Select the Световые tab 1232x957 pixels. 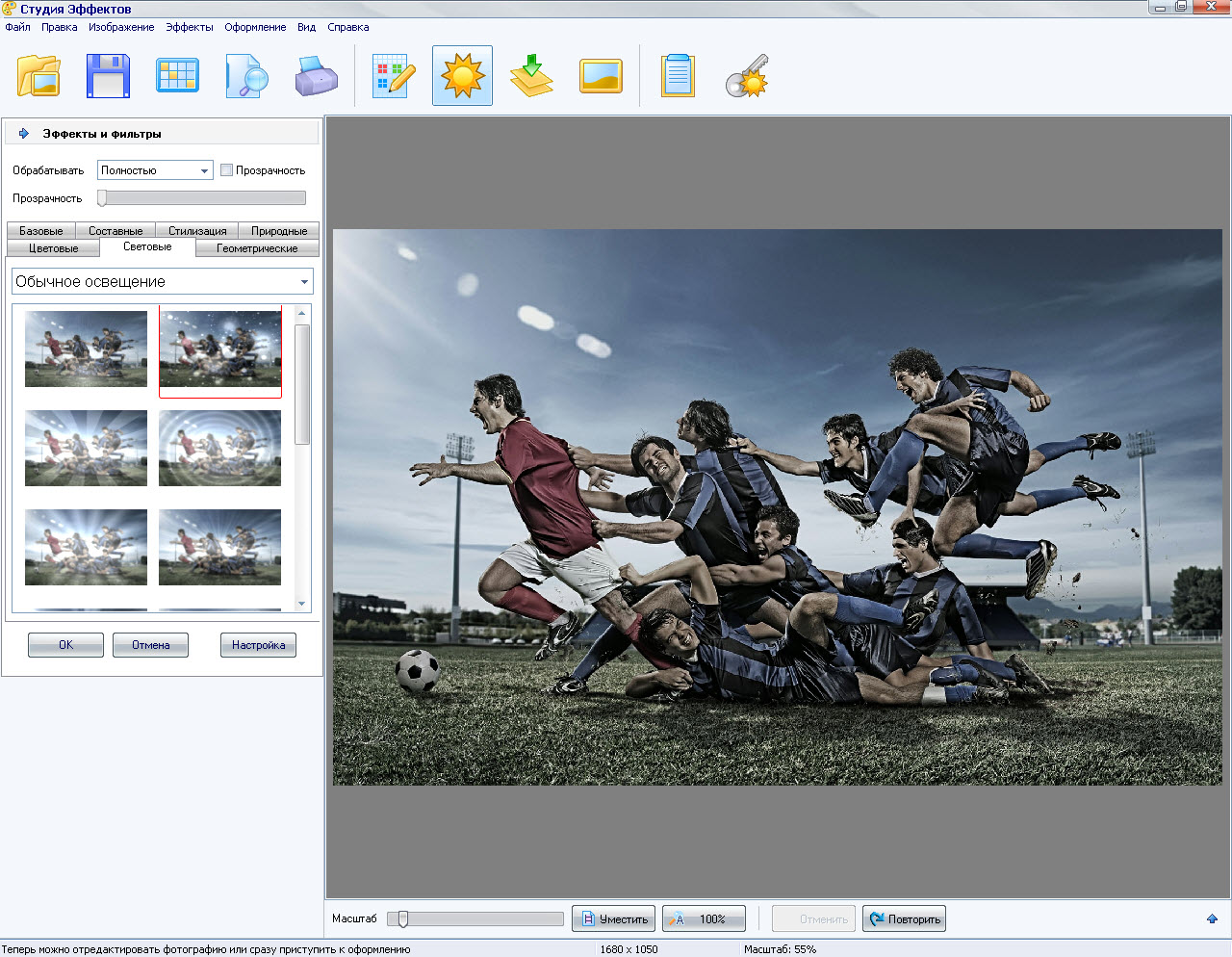[x=147, y=246]
